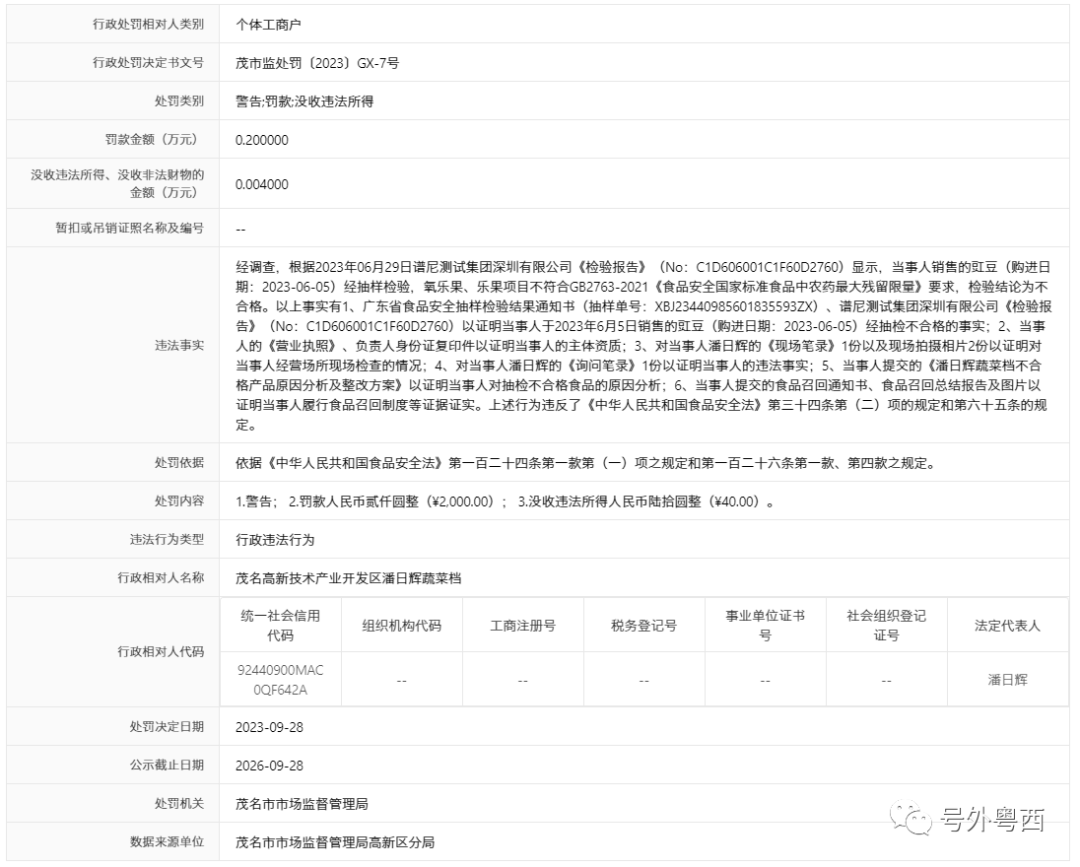Click the 处罚内容 label
This screenshot has width=1080, height=867.
(179, 501)
